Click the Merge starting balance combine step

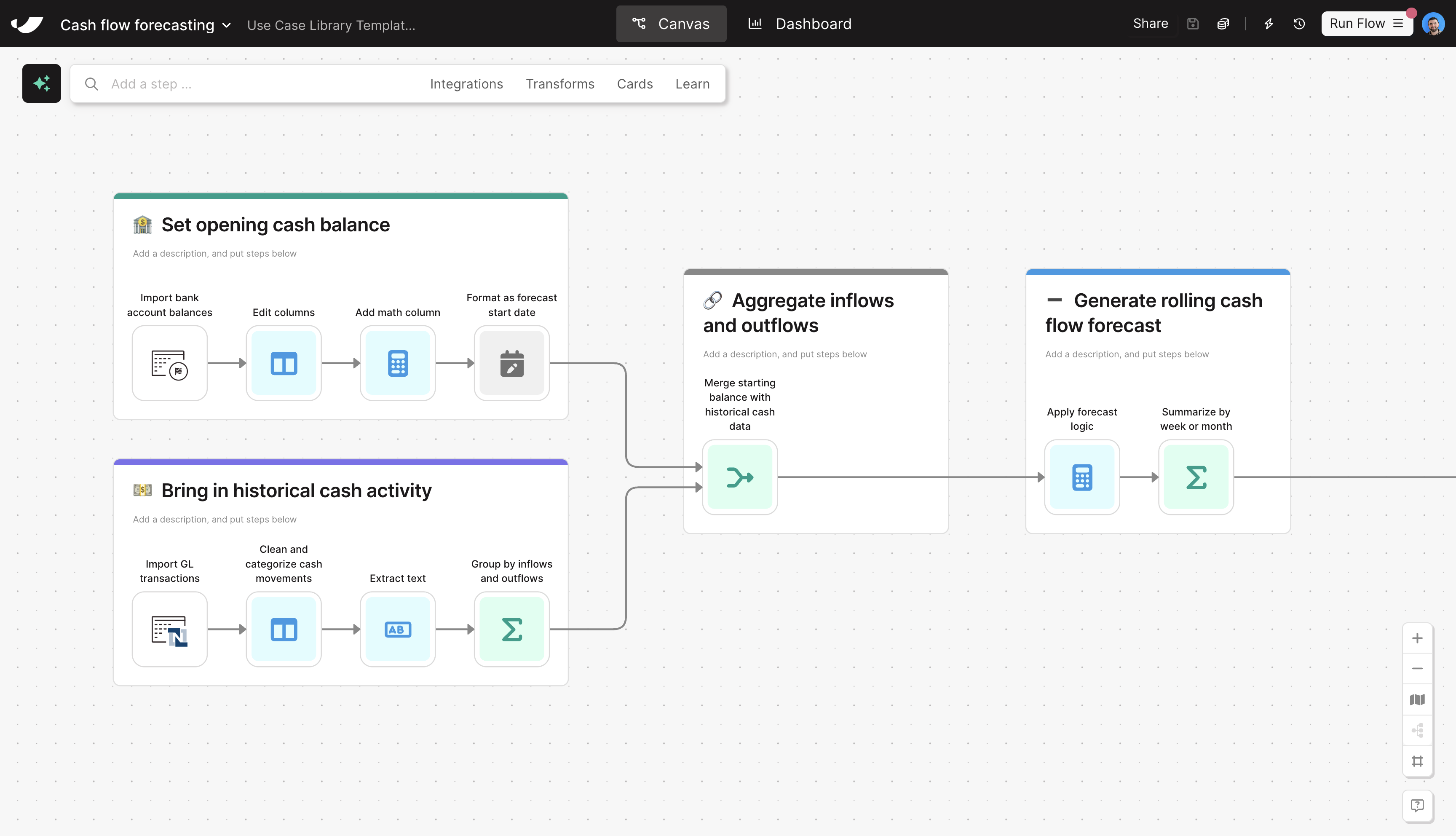pos(739,477)
